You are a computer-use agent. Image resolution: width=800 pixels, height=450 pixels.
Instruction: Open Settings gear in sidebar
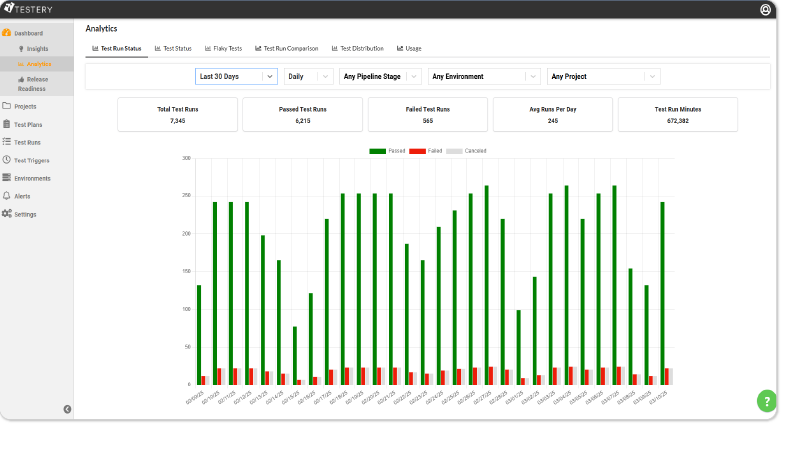(25, 214)
